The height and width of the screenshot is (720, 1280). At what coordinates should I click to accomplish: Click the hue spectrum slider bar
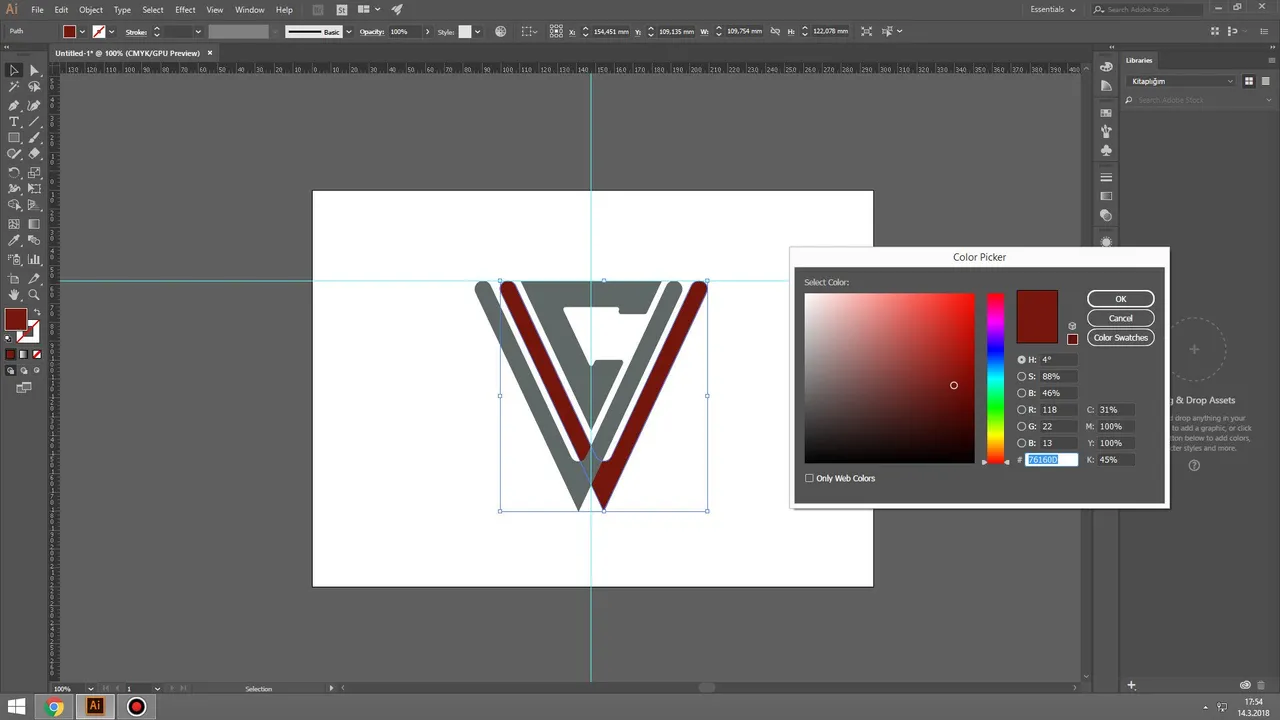[x=995, y=378]
